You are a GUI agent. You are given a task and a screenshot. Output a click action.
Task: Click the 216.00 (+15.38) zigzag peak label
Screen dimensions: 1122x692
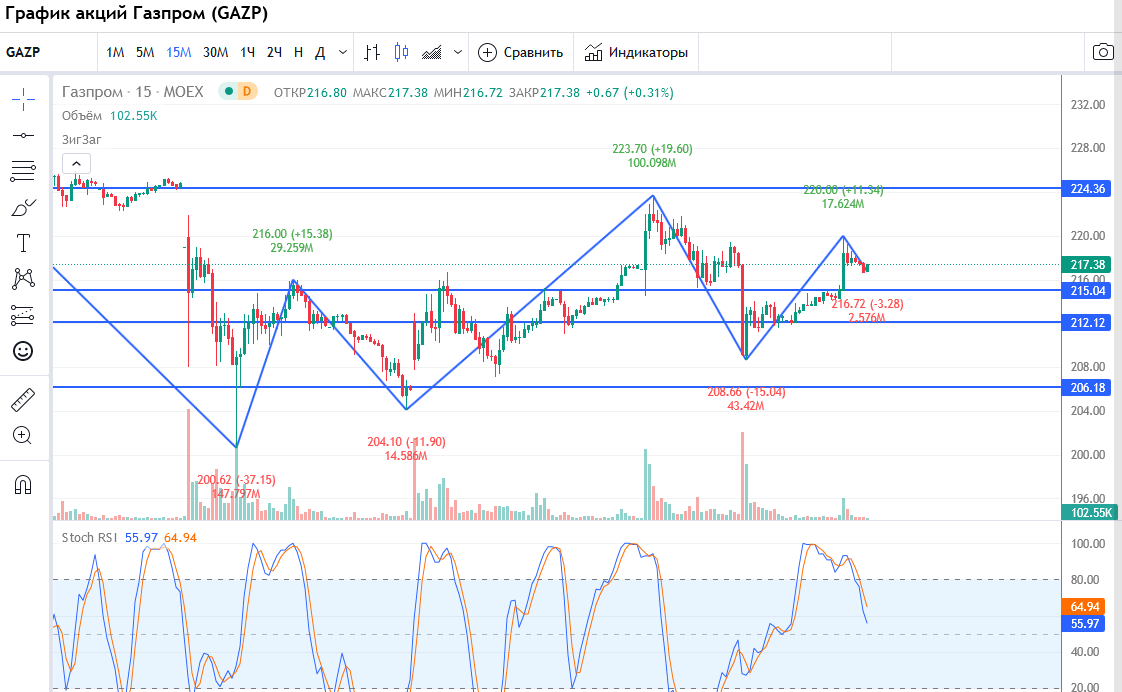coord(292,234)
